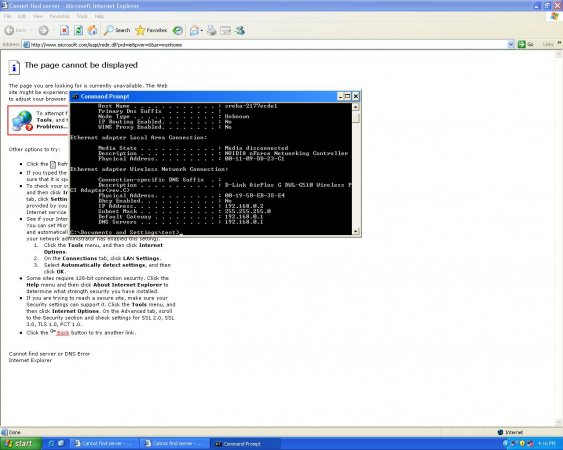
Task: Click the Internet zone globe in status bar
Action: click(x=501, y=432)
